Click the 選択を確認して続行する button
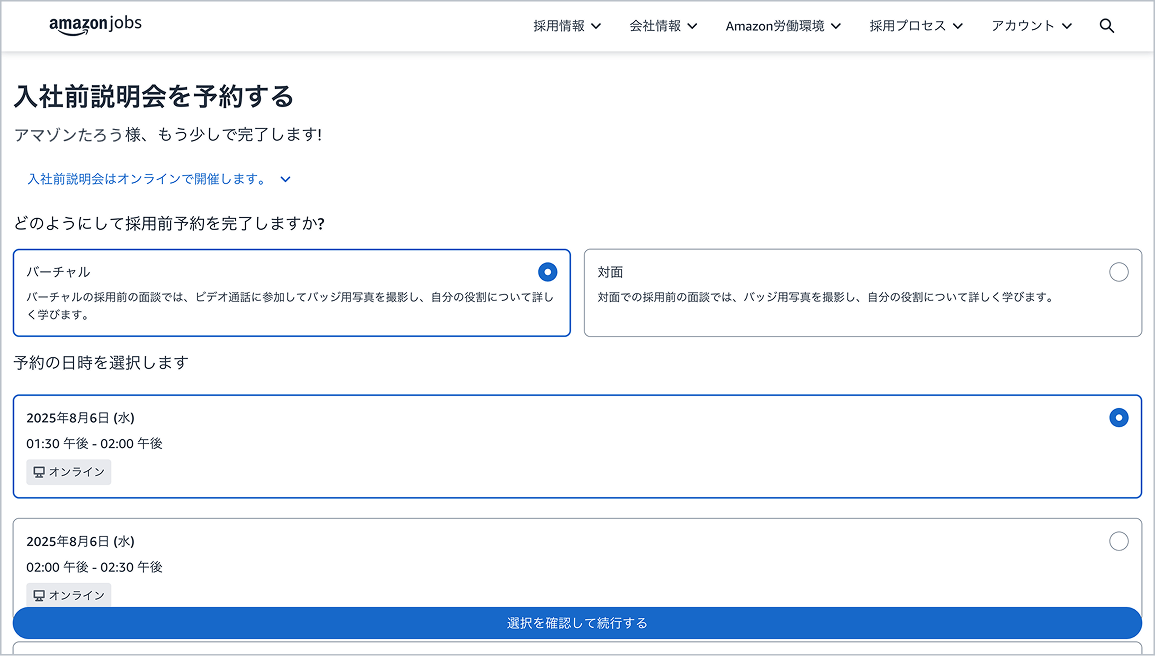 (577, 623)
